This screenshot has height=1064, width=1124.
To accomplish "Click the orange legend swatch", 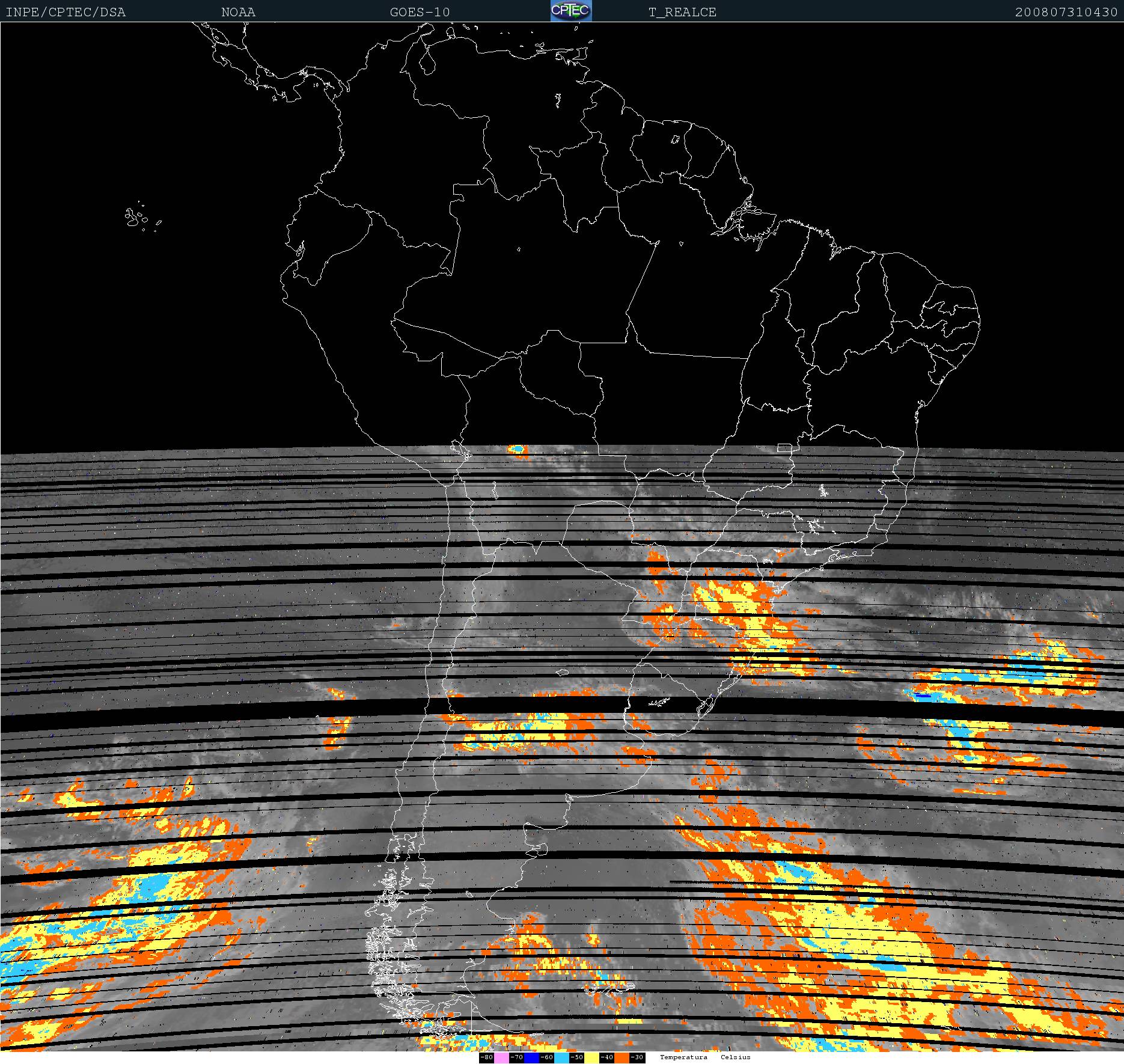I will point(621,1057).
